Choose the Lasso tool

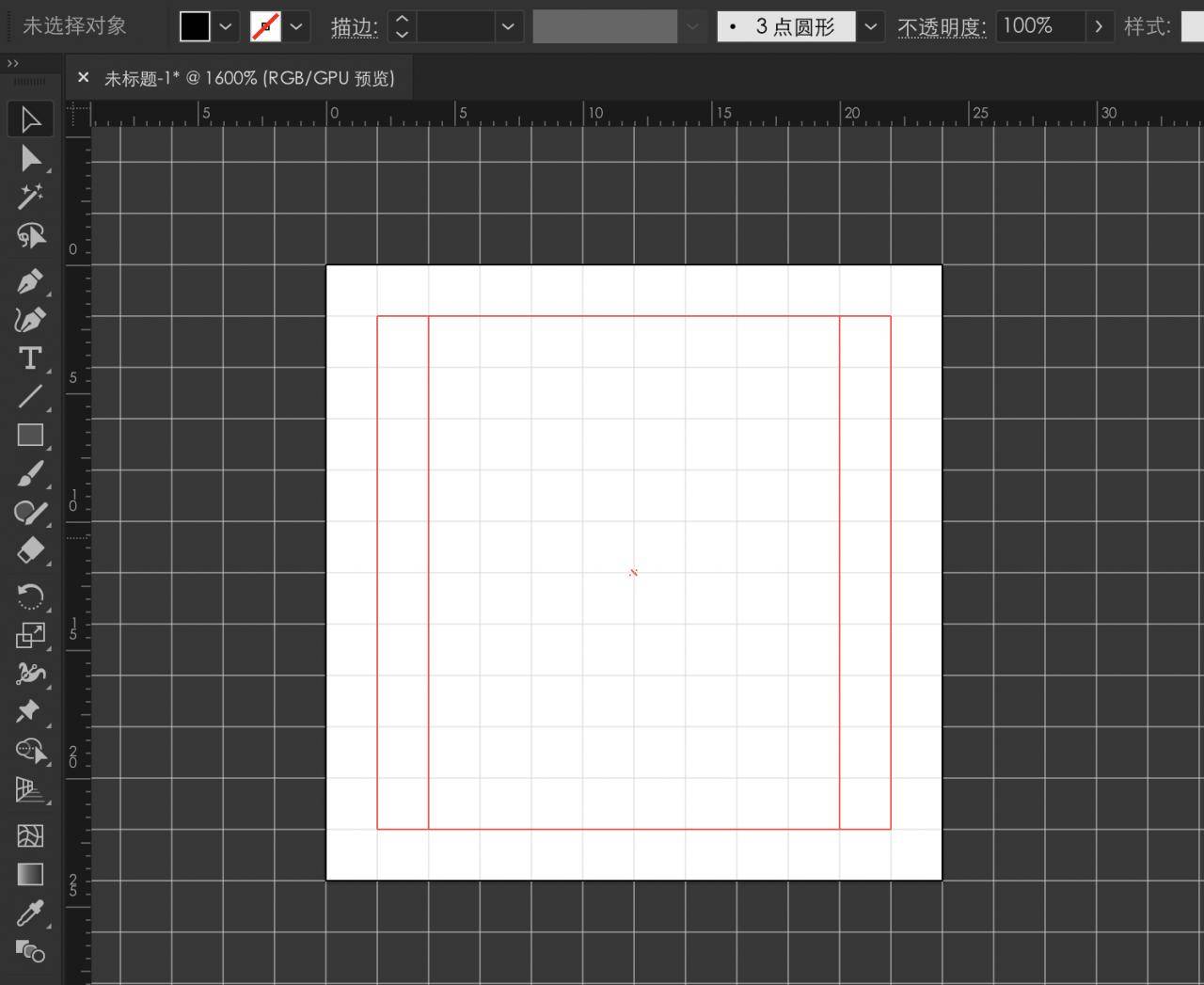[30, 235]
